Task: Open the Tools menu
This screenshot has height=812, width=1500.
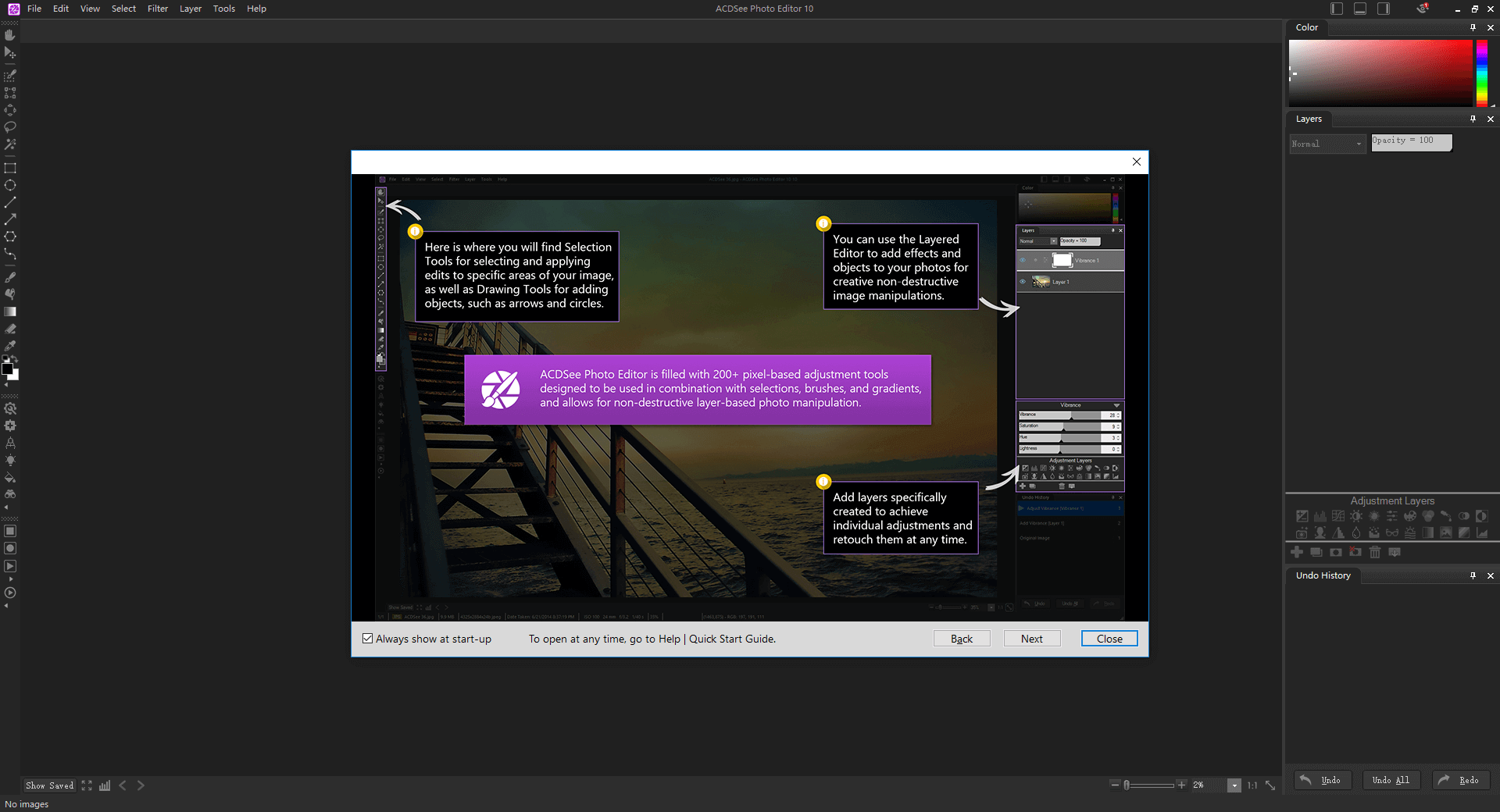Action: [x=224, y=9]
